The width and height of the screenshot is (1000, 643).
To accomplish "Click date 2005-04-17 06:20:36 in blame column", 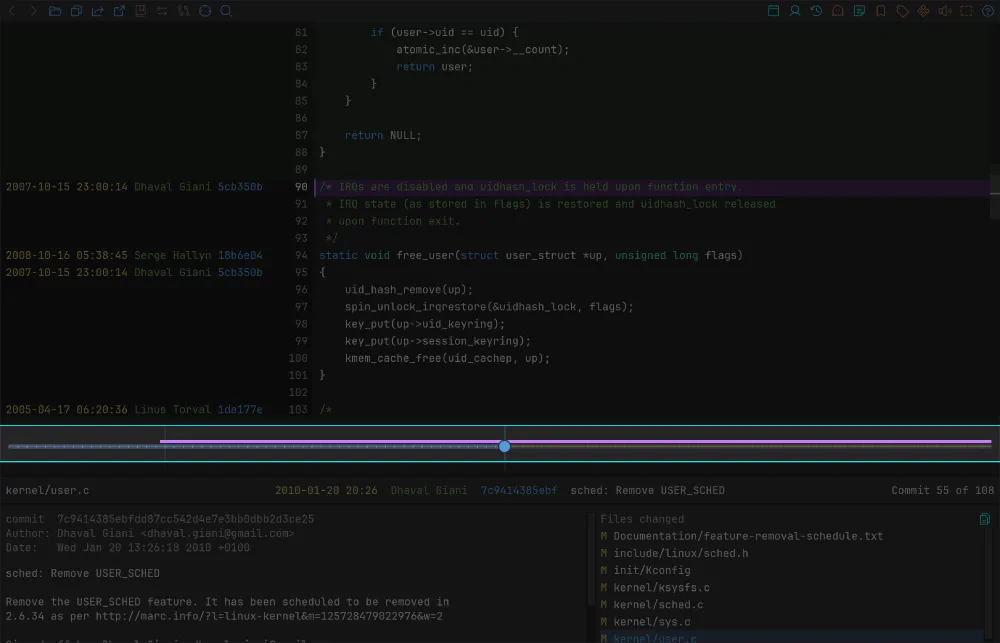I will pos(66,410).
